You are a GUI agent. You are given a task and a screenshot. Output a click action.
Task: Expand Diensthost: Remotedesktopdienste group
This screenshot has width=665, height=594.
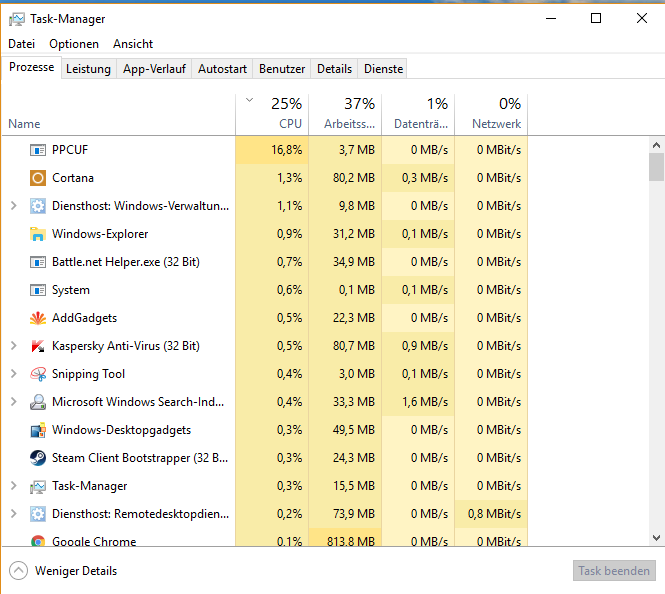coord(14,513)
